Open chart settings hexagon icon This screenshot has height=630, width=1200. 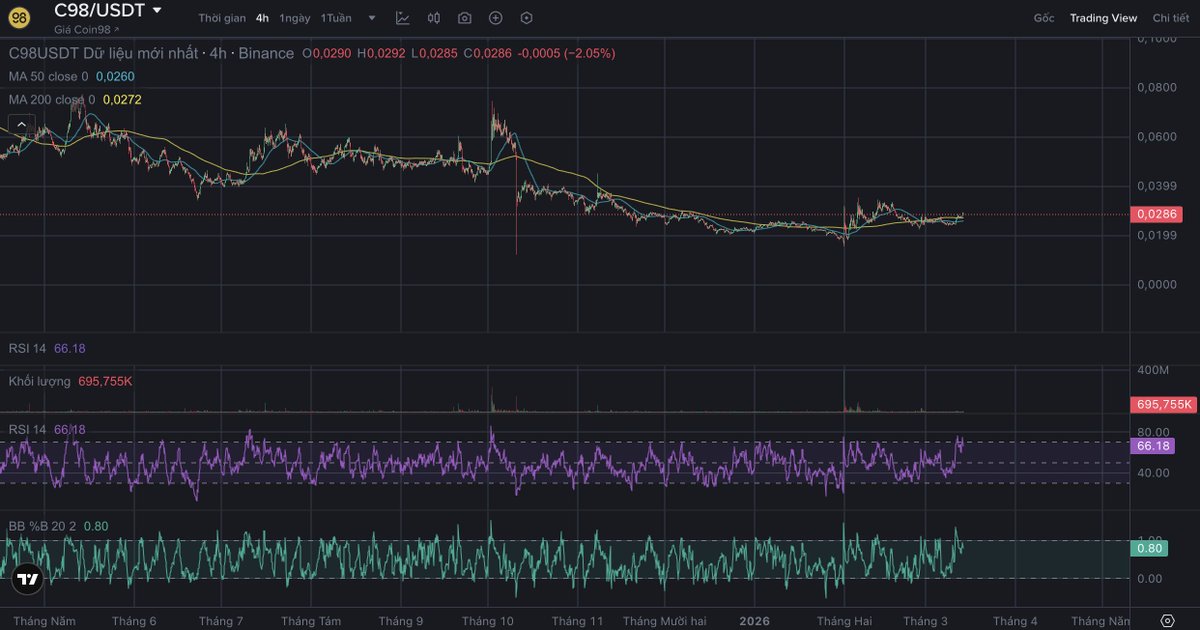click(x=527, y=18)
